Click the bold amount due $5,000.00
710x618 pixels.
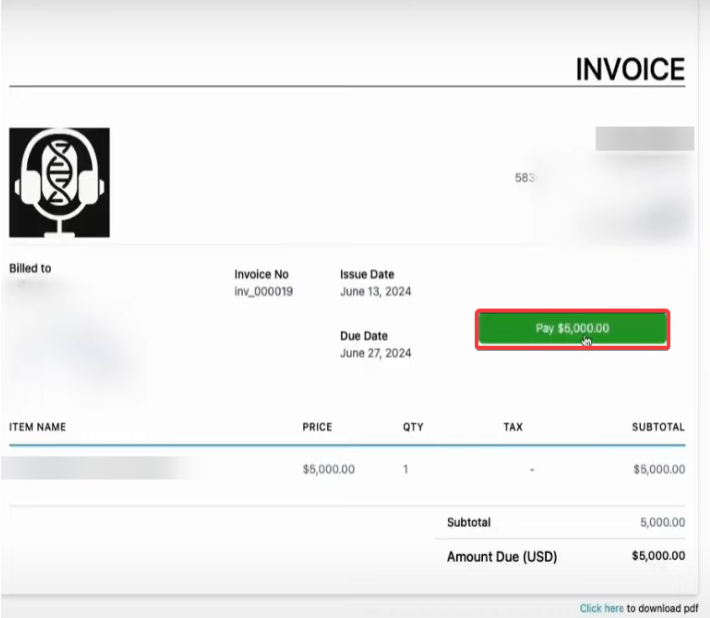pos(658,556)
